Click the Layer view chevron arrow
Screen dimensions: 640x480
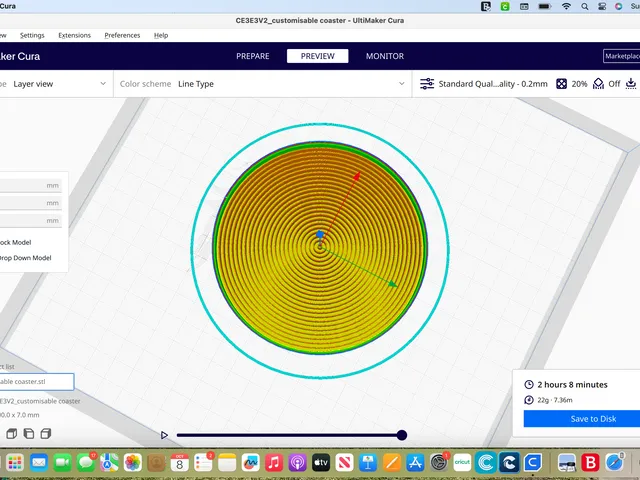103,84
